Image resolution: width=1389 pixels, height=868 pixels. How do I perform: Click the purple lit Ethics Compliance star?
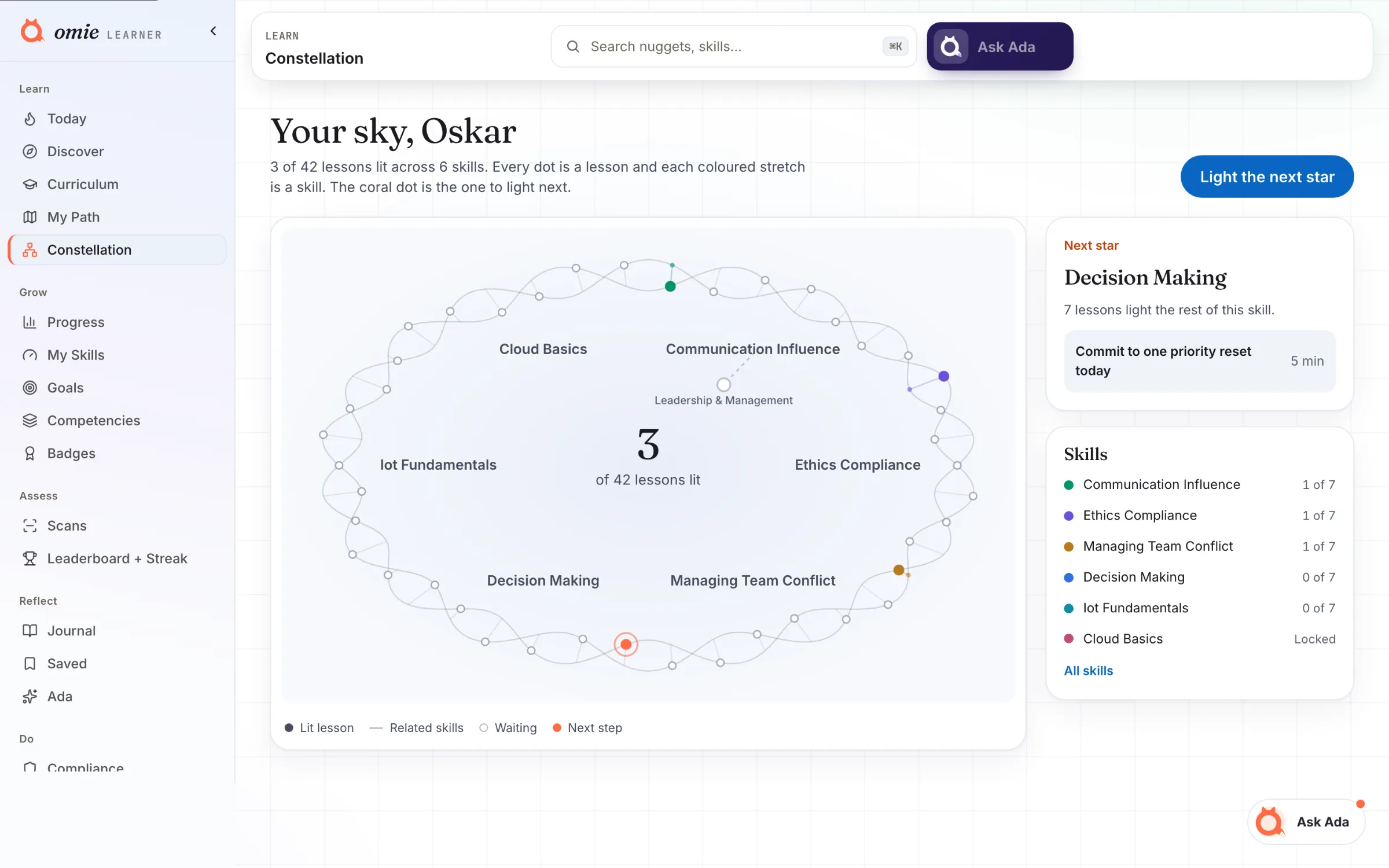point(944,376)
